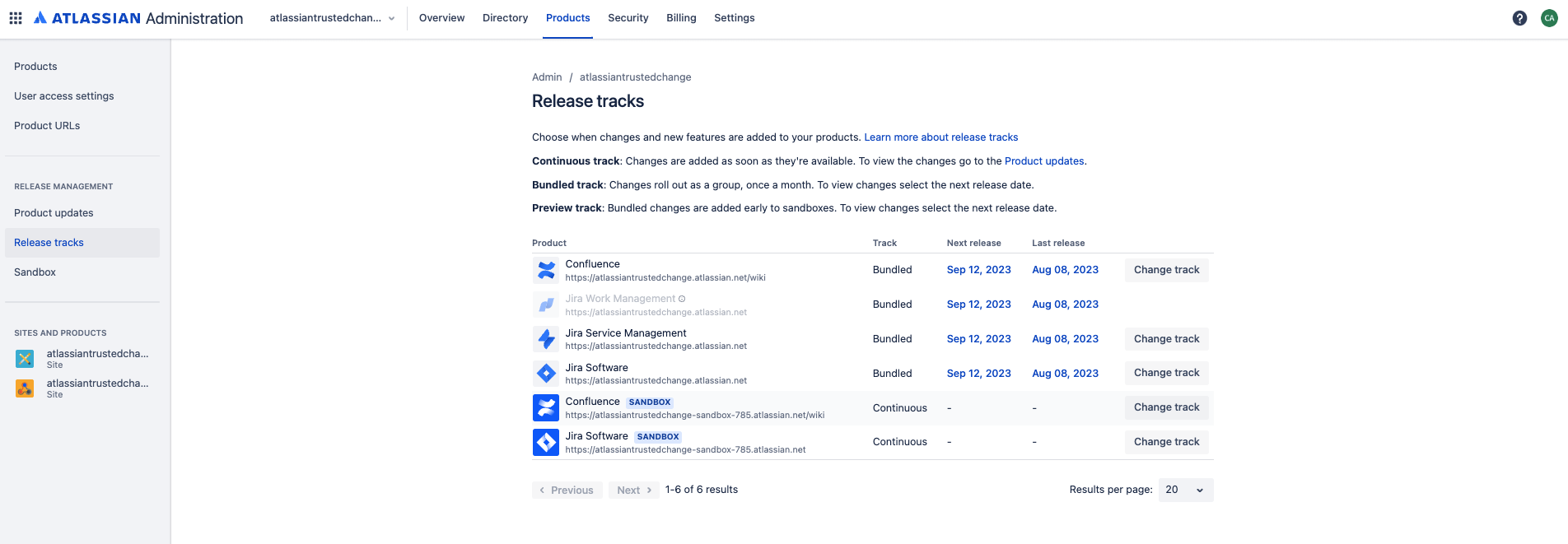The height and width of the screenshot is (544, 1568).
Task: Click the Jira Service Management lightning icon
Action: click(x=546, y=339)
